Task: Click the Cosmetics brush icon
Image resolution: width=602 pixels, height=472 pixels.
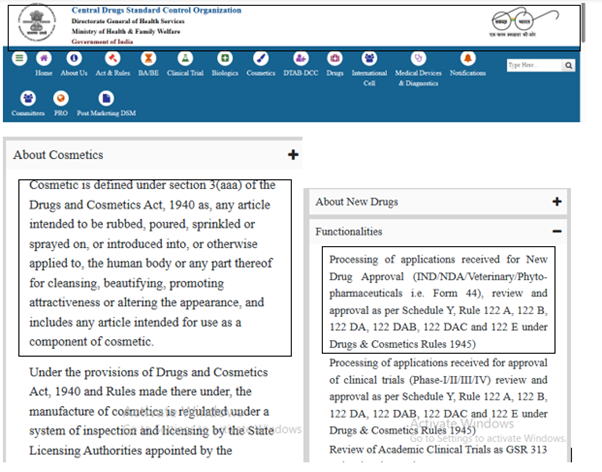Action: click(261, 58)
